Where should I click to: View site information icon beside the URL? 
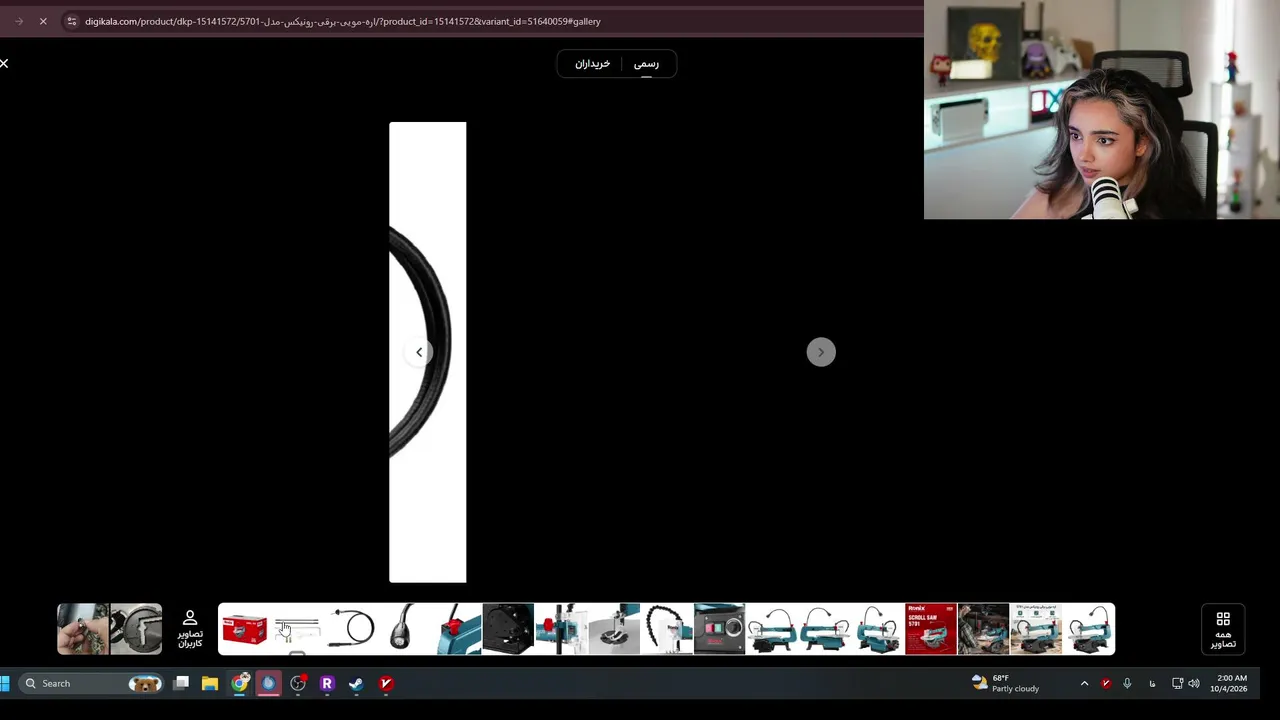pos(71,21)
